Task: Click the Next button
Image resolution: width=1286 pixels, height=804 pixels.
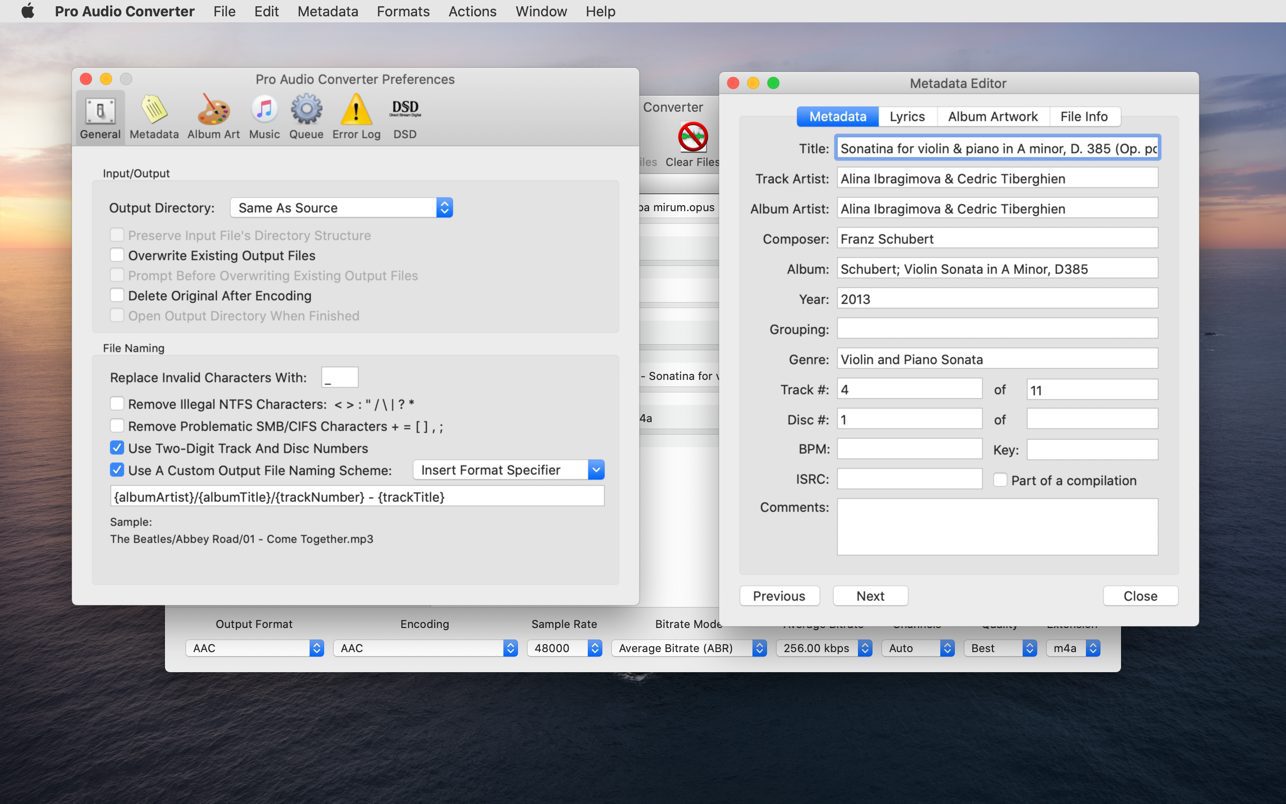Action: [x=870, y=596]
